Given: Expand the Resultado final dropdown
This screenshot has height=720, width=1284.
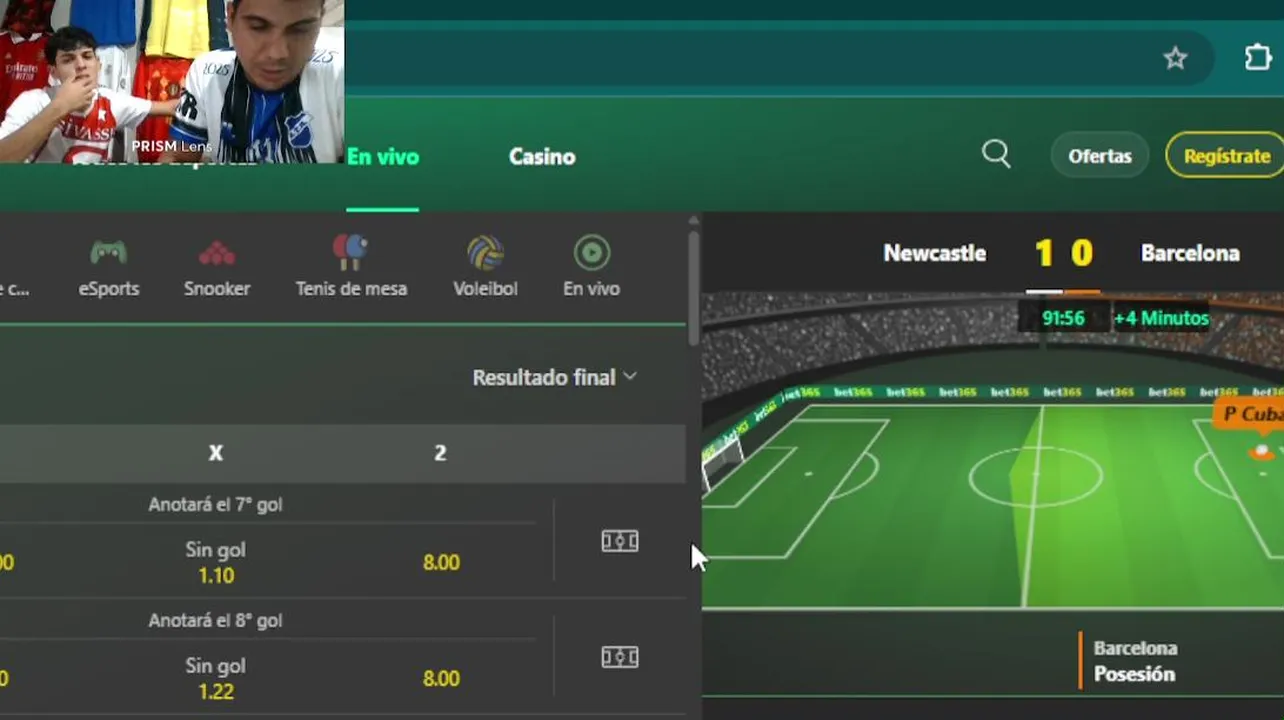Looking at the screenshot, I should [x=554, y=377].
